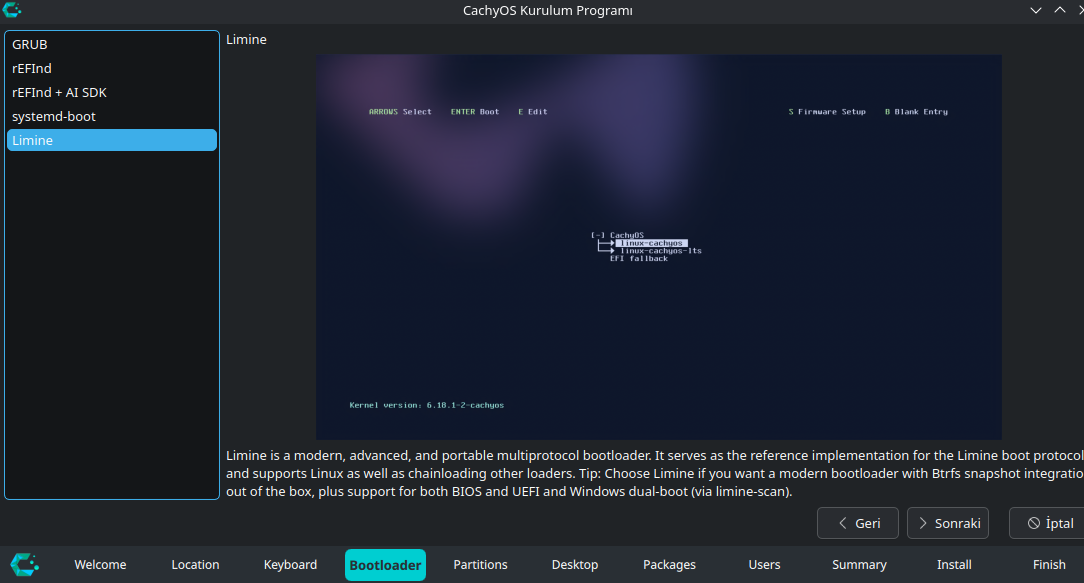Open the Summary step
Viewport: 1084px width, 583px height.
[859, 564]
